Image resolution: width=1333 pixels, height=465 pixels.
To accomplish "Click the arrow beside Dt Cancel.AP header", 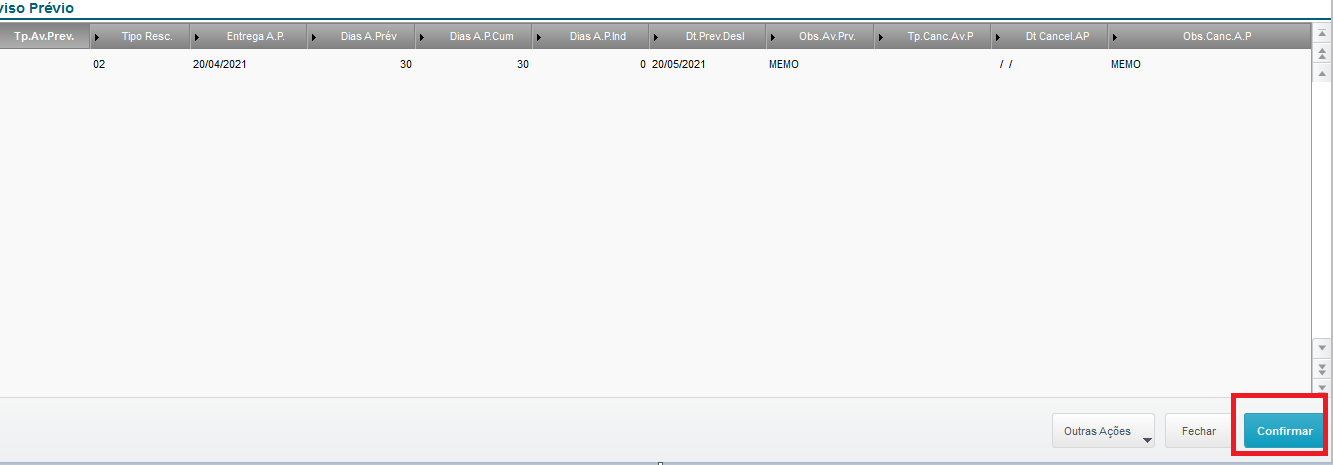I will pos(1000,37).
